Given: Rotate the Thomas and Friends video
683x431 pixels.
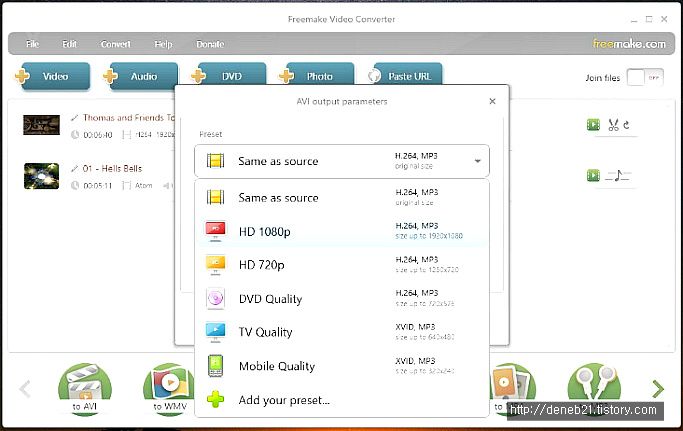Looking at the screenshot, I should tap(626, 125).
